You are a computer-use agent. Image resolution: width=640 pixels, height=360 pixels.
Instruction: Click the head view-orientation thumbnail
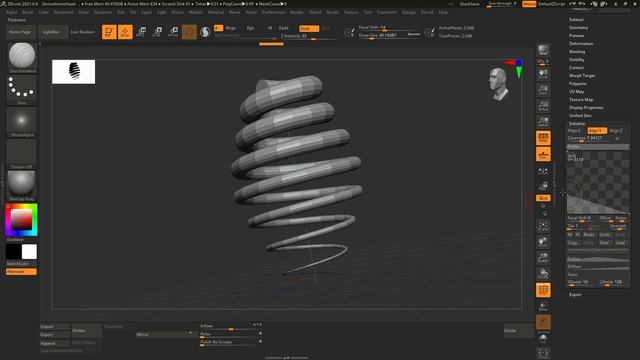click(x=499, y=84)
